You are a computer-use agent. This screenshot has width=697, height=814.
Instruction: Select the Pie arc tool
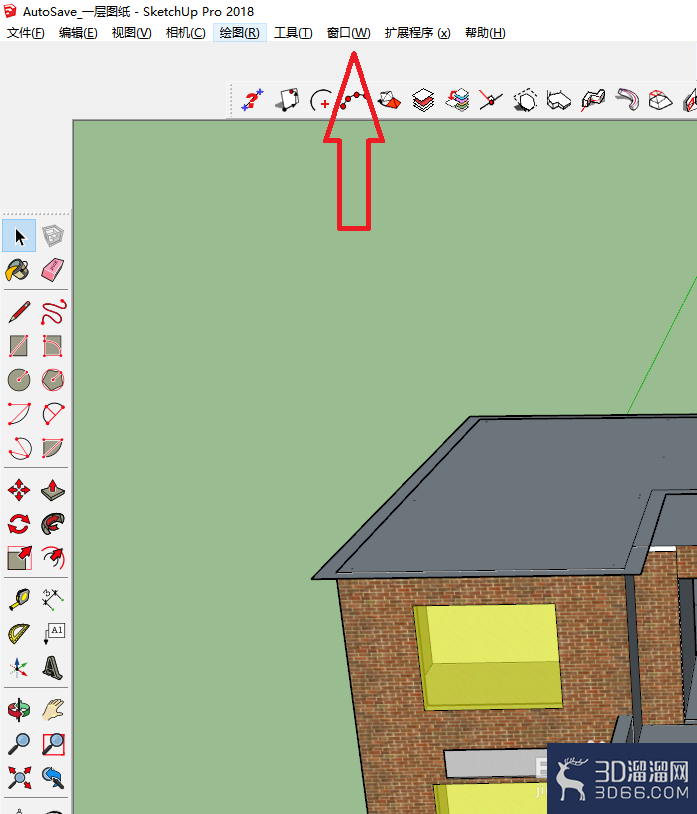point(52,448)
